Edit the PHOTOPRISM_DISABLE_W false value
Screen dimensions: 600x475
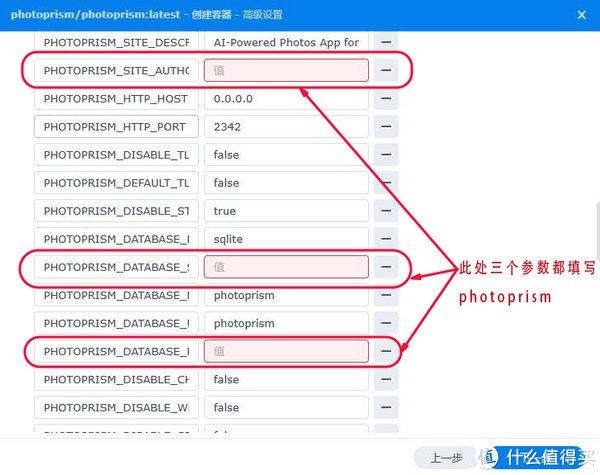point(286,407)
